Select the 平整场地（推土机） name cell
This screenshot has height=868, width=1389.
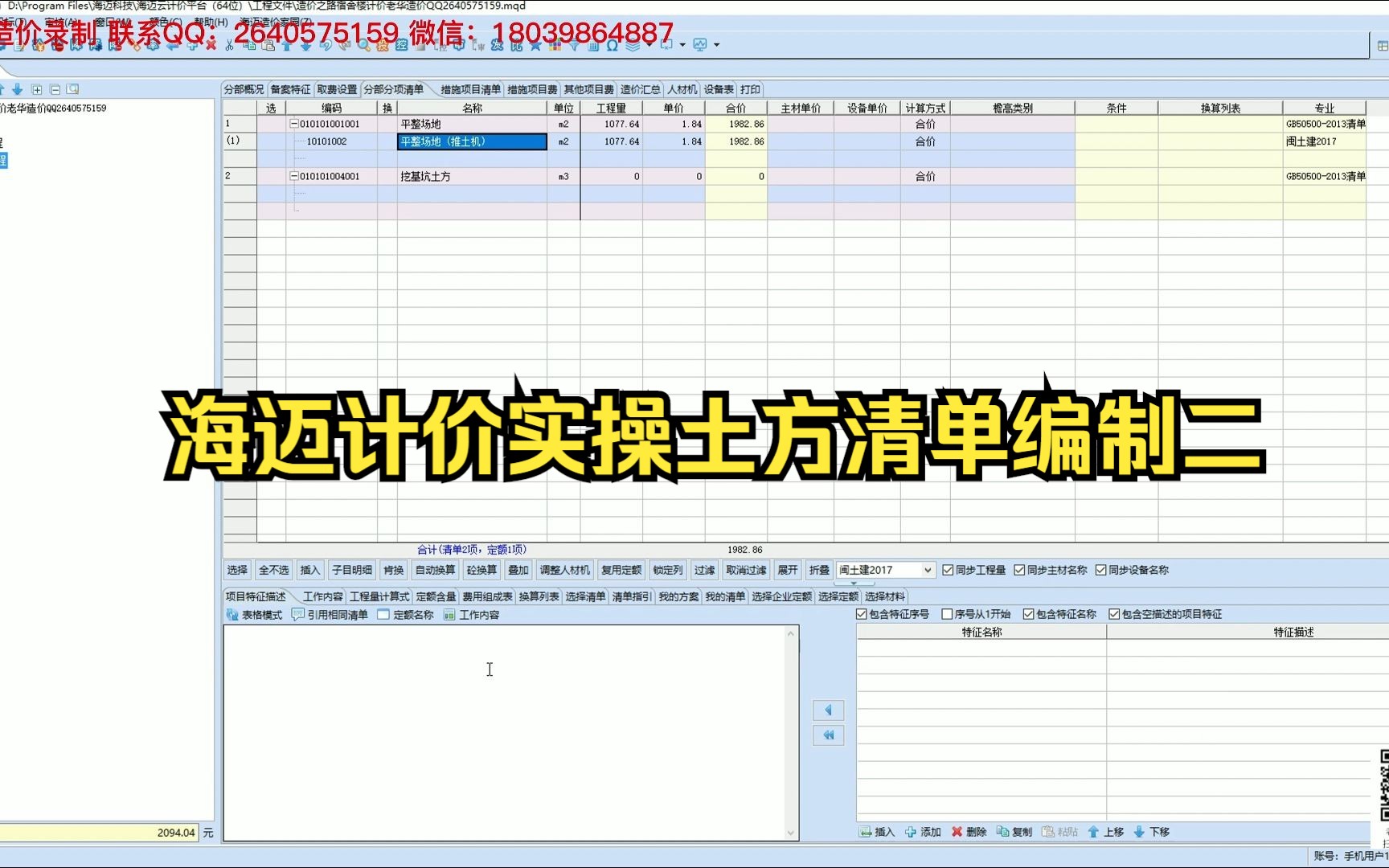click(472, 141)
